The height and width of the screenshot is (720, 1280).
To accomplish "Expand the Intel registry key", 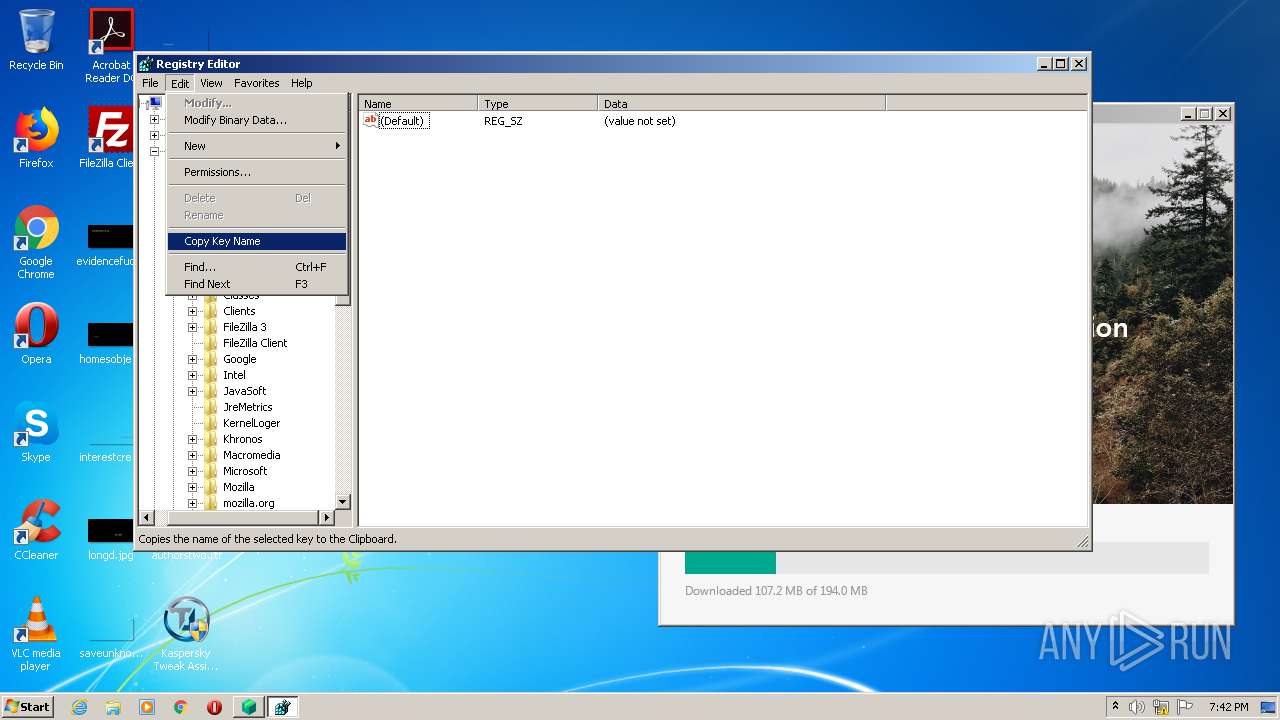I will coord(193,375).
